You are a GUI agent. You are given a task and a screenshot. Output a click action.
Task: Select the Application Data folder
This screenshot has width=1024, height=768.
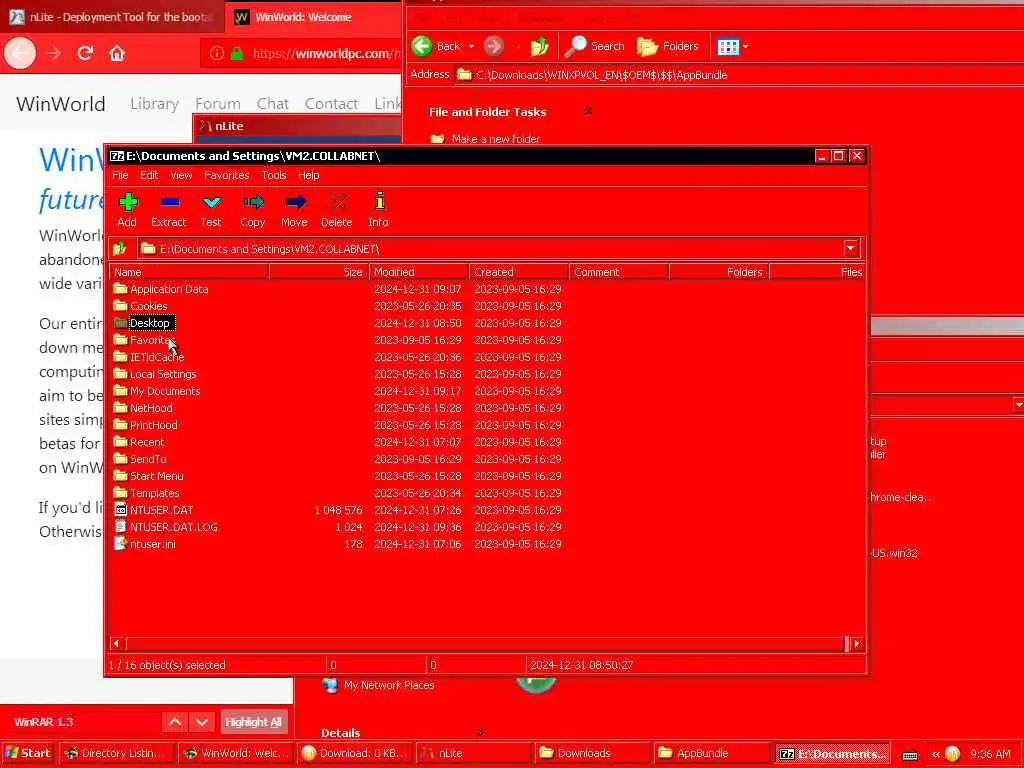[161, 289]
